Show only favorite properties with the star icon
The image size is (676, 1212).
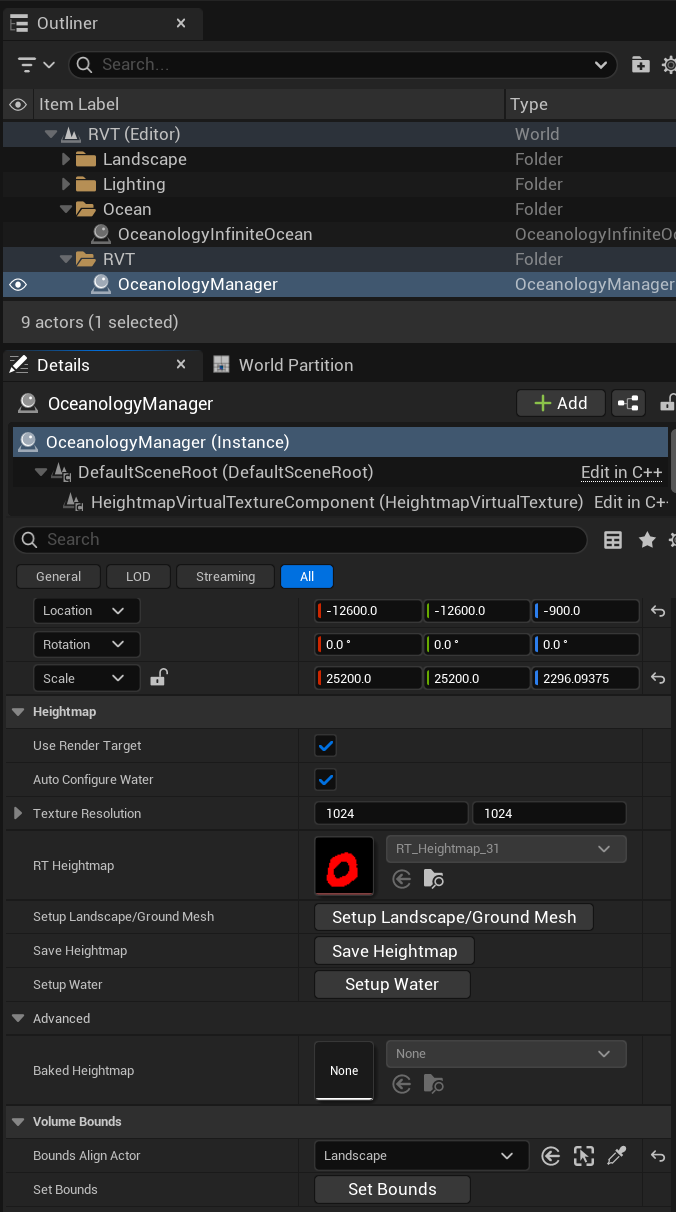click(x=647, y=540)
